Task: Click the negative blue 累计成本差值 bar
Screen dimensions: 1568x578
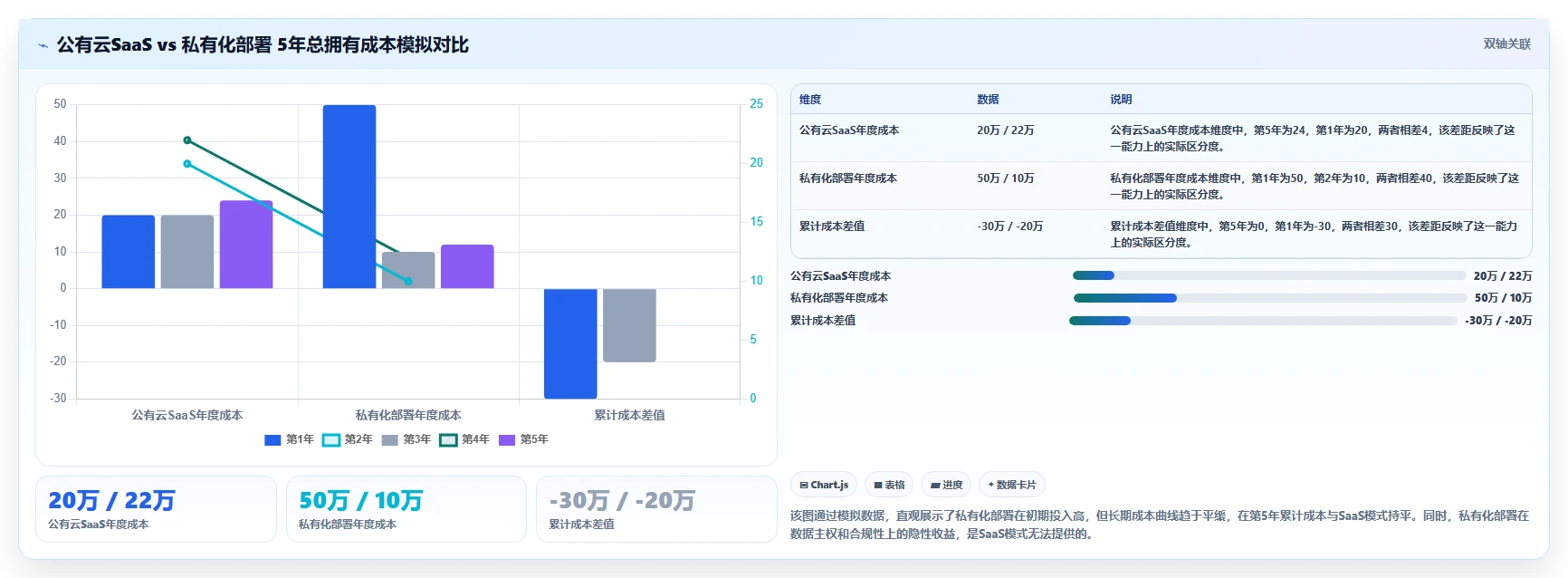Action: click(570, 343)
